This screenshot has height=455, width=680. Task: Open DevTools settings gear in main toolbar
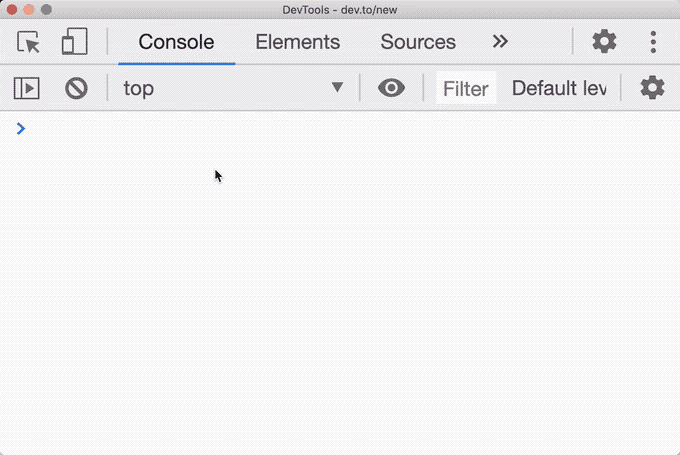pos(604,42)
